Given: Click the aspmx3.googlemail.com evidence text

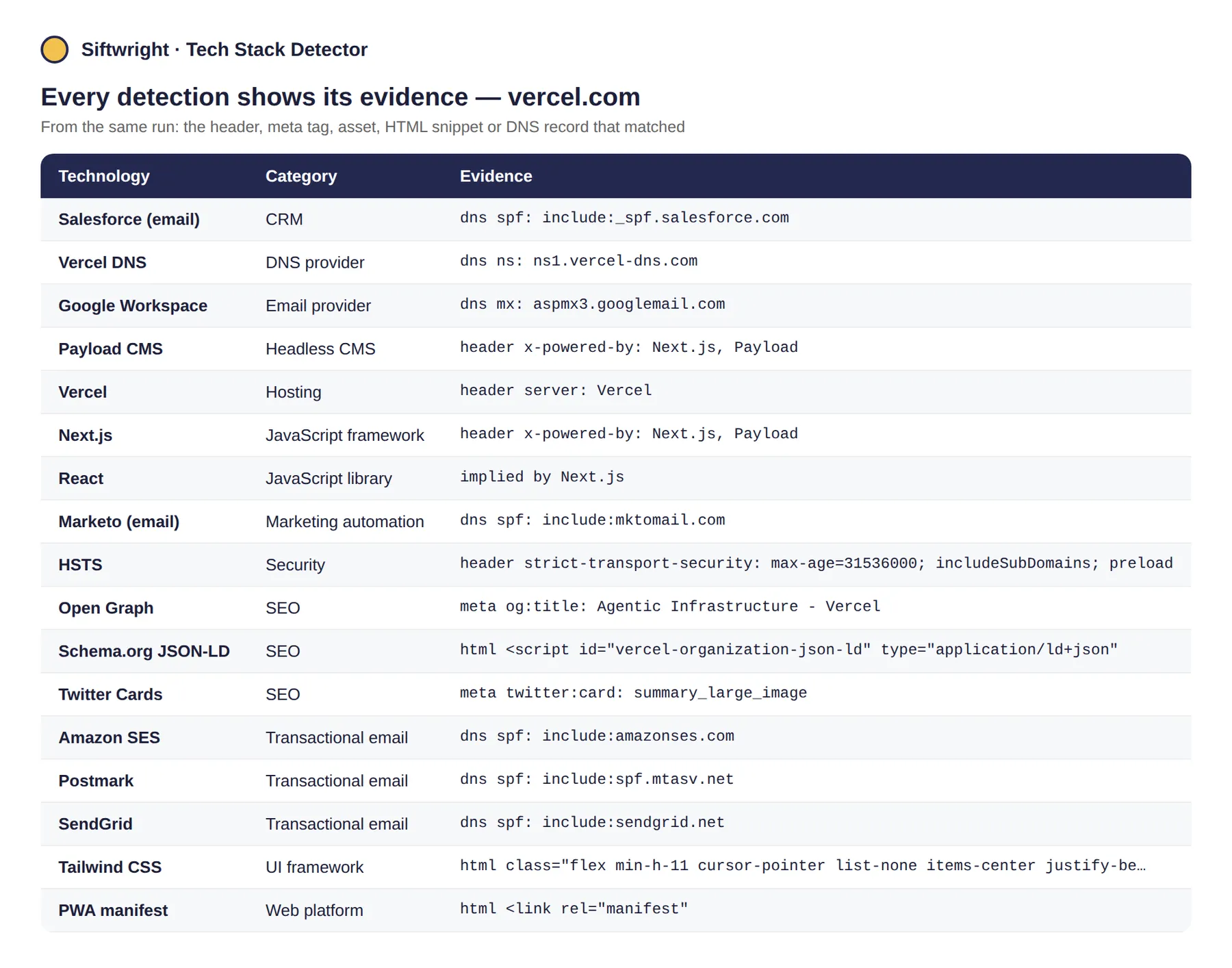Looking at the screenshot, I should [x=592, y=304].
